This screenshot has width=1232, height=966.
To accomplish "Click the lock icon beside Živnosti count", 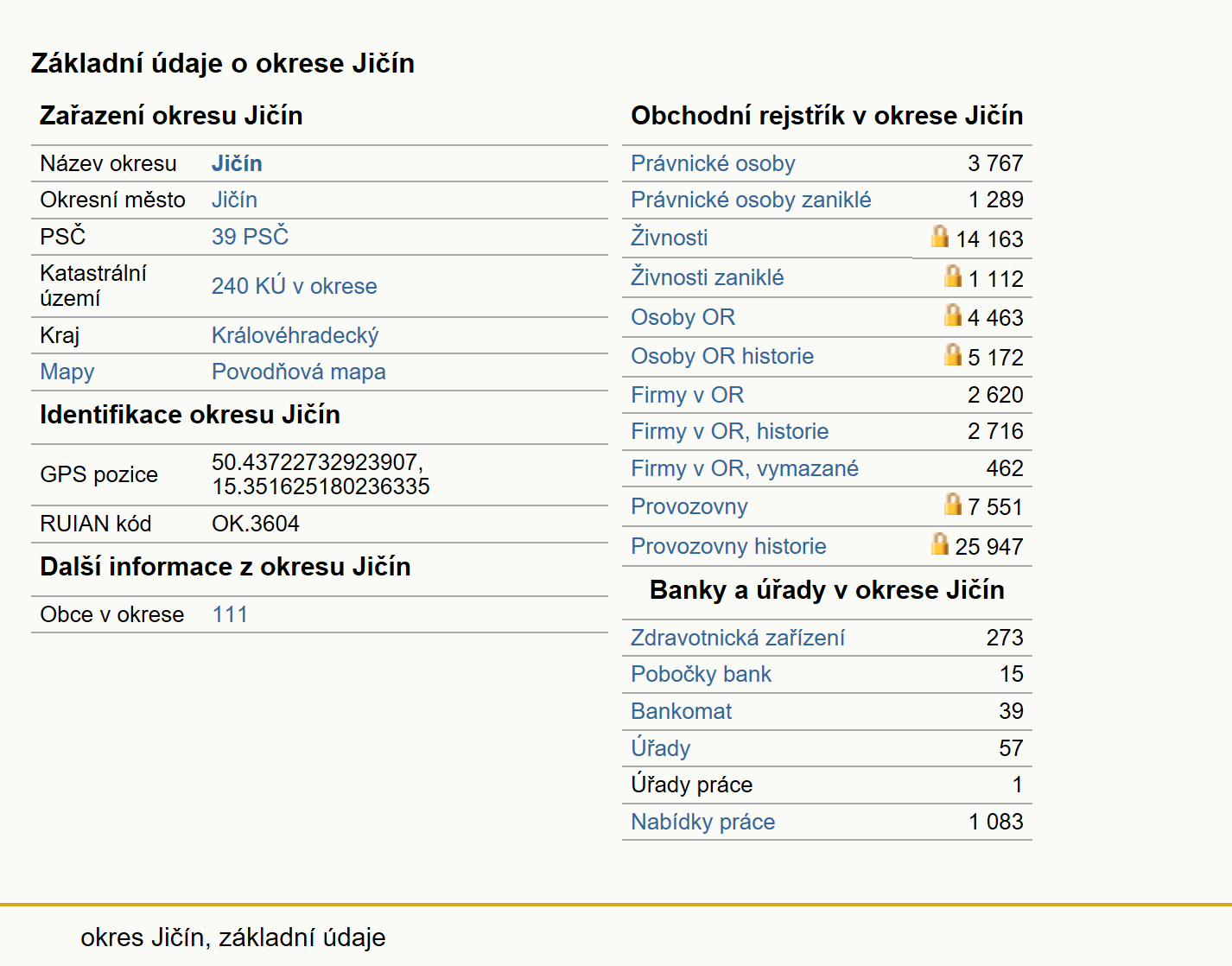I will pos(940,236).
